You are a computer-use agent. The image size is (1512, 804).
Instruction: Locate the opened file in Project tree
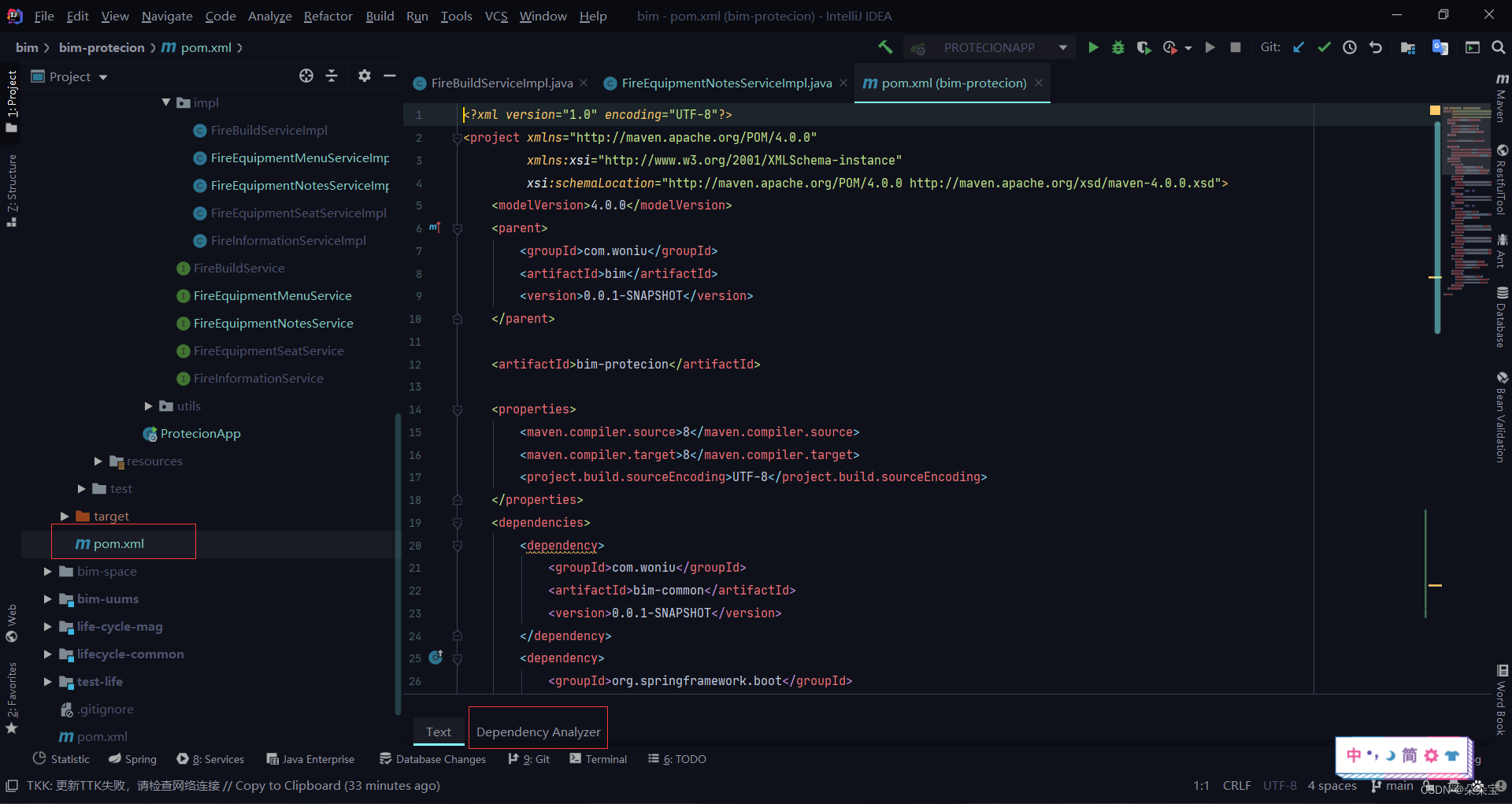(306, 76)
